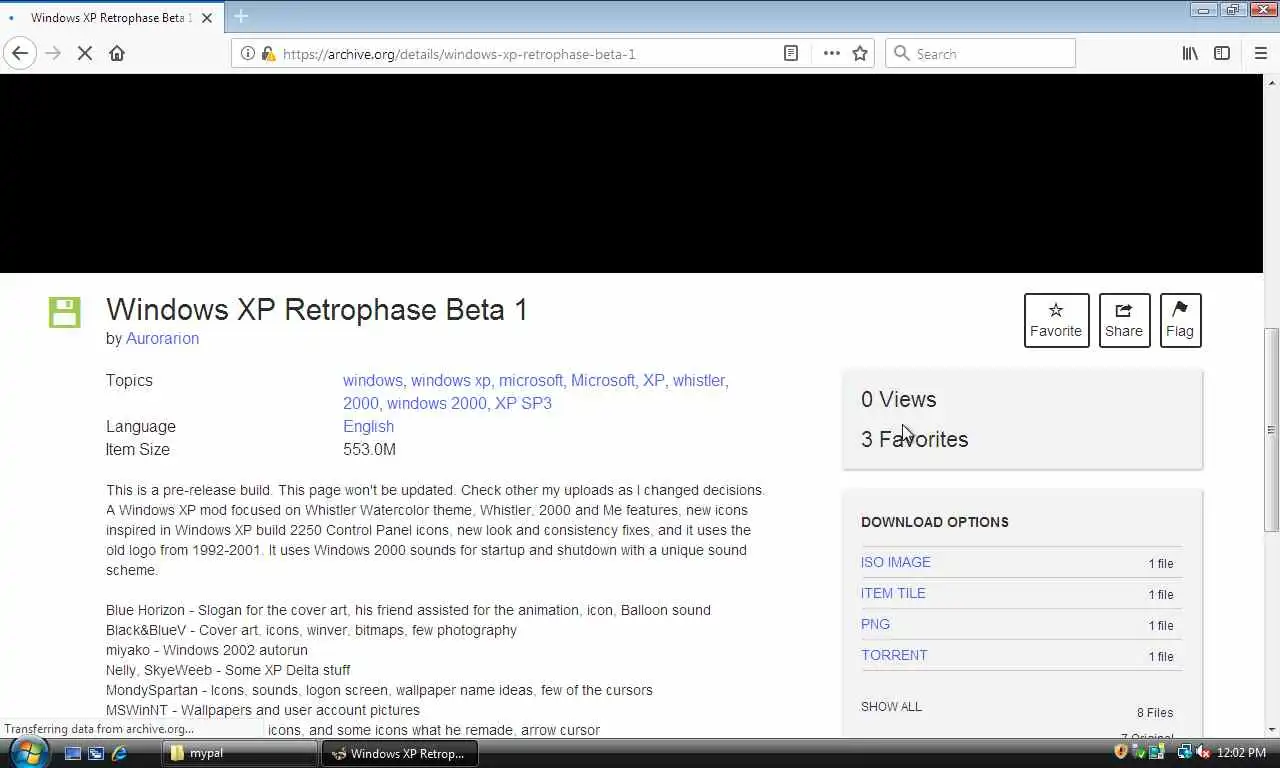Show the sidebars panel
Screen dimensions: 1280x768
point(1222,54)
